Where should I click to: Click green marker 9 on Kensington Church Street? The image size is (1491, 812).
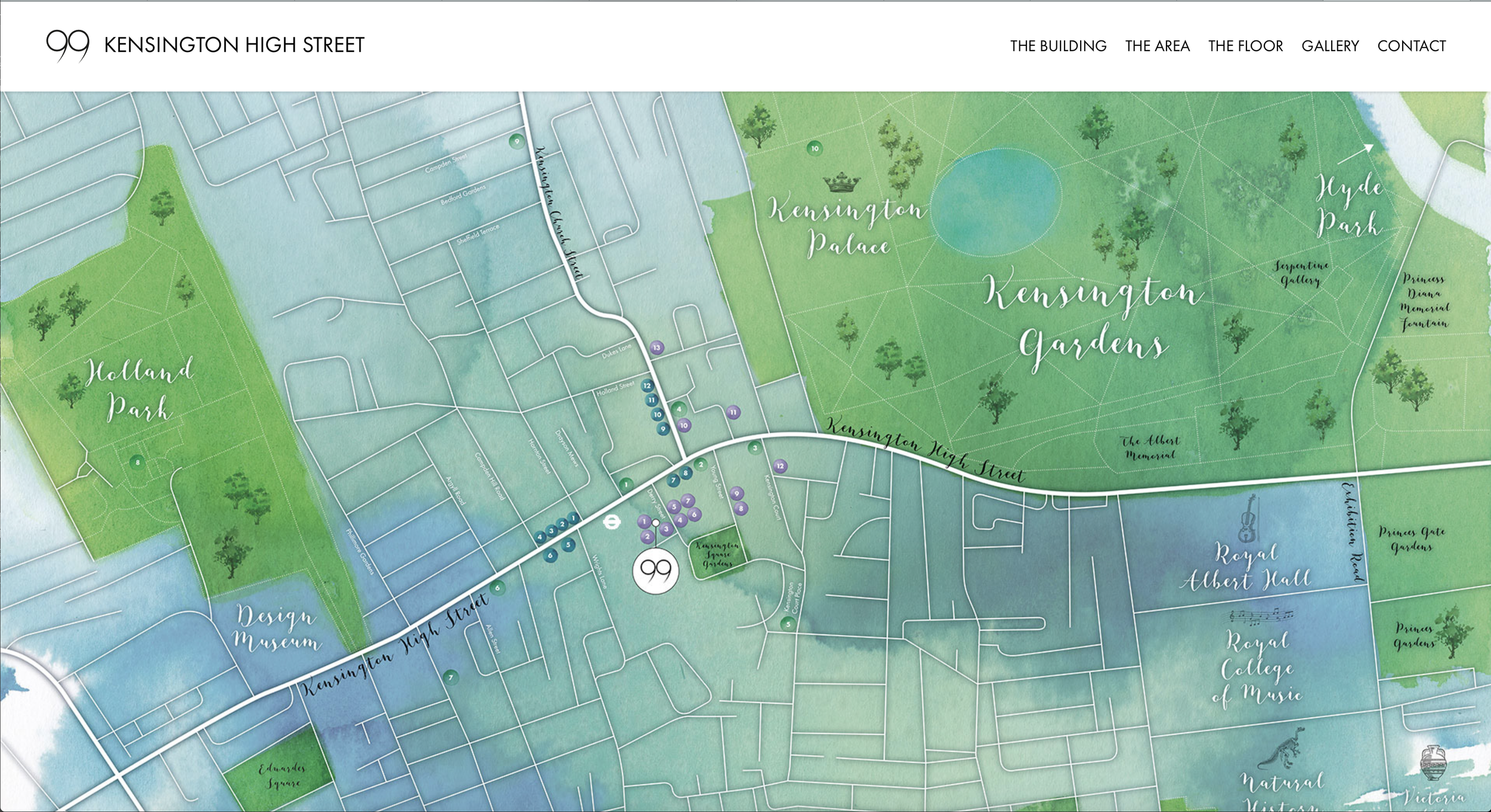click(x=516, y=142)
